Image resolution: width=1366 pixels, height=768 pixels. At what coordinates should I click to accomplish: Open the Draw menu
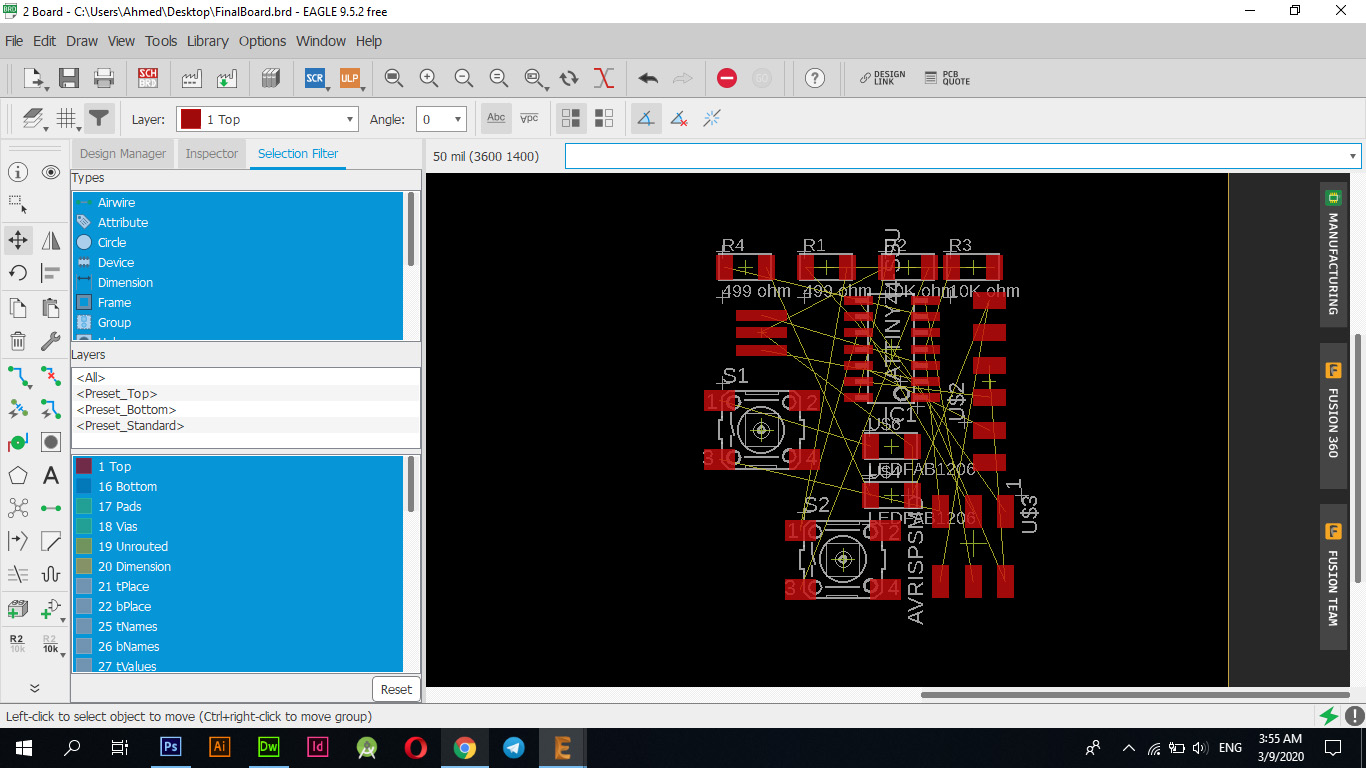coord(82,41)
